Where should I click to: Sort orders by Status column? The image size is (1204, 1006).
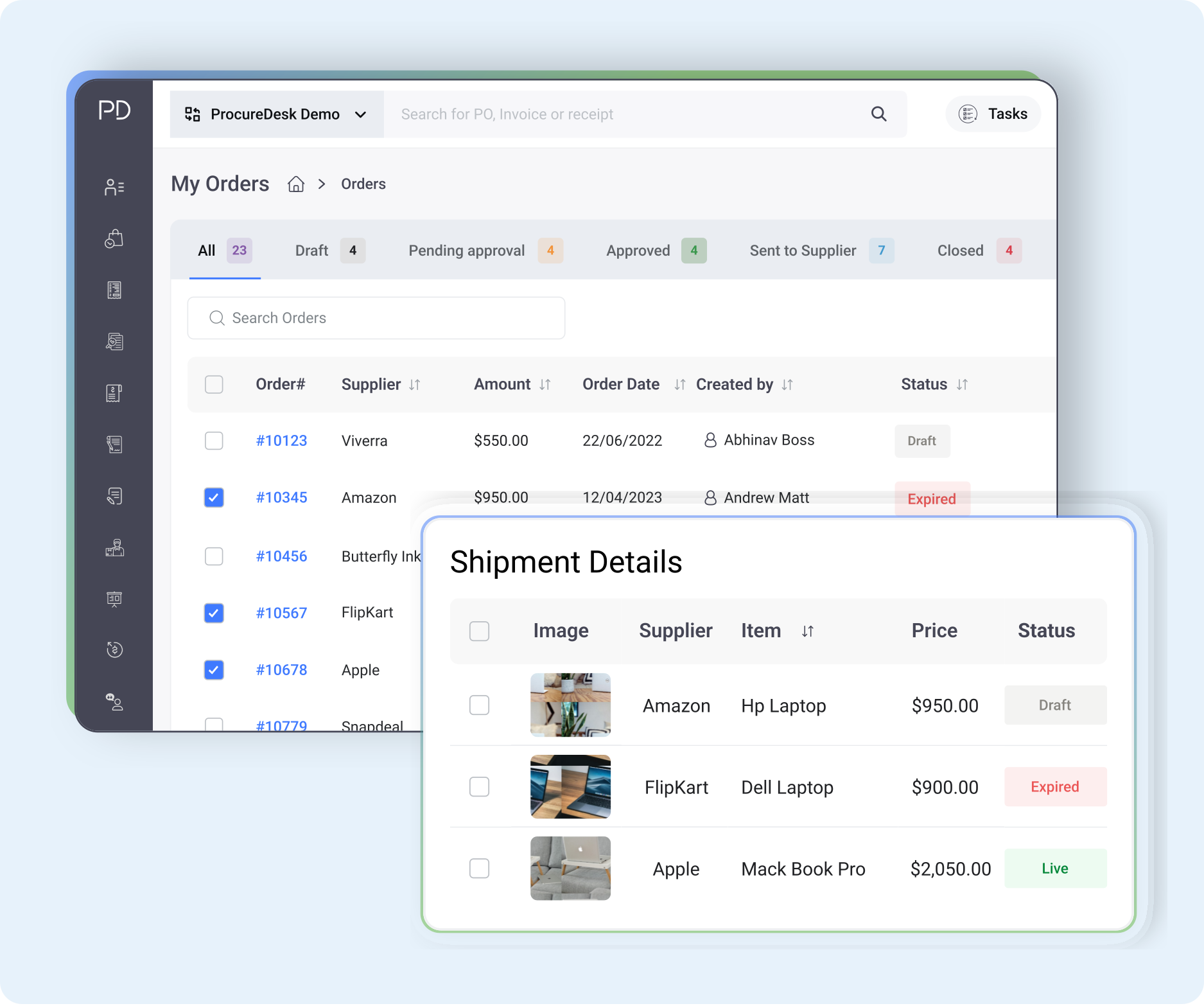pos(962,385)
